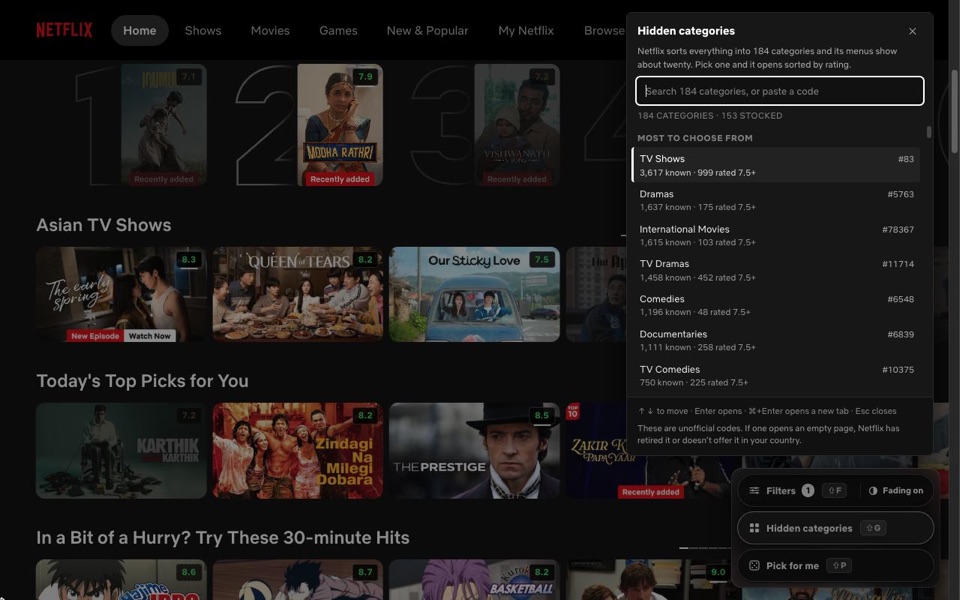Focus the Search 184 categories field

pos(779,91)
